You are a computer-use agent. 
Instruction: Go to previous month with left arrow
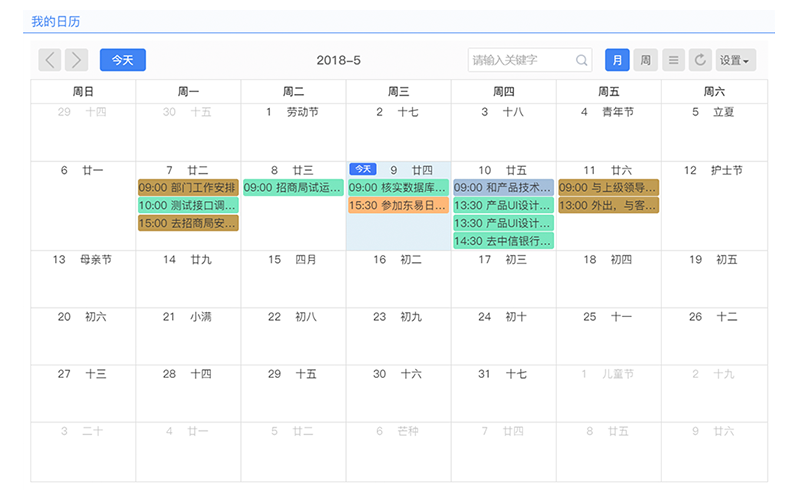click(x=50, y=60)
